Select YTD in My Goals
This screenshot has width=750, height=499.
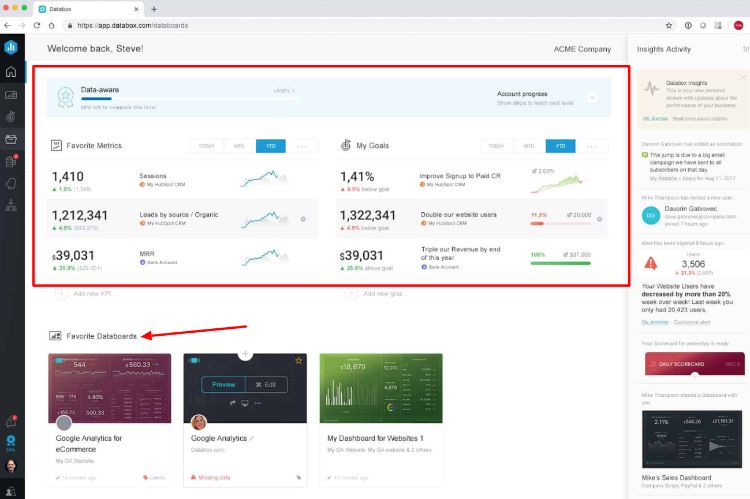561,146
